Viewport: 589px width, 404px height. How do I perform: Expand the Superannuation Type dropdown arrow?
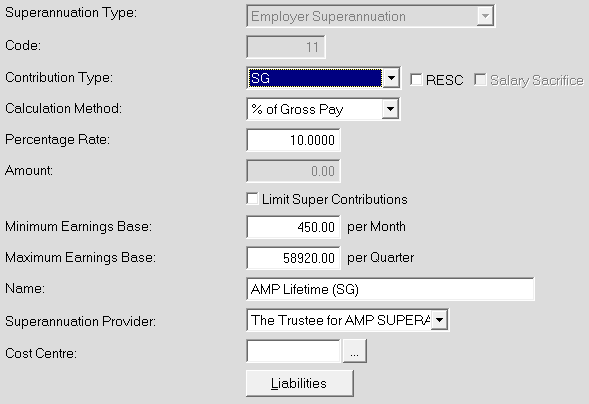(x=485, y=16)
